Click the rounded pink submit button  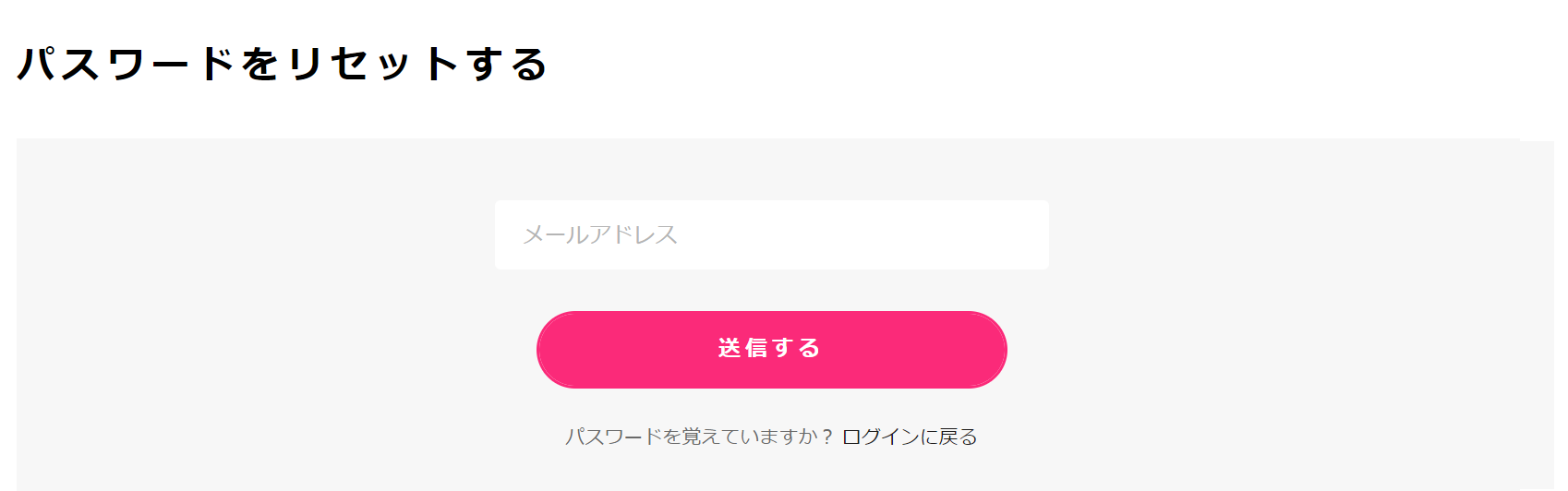[771, 349]
